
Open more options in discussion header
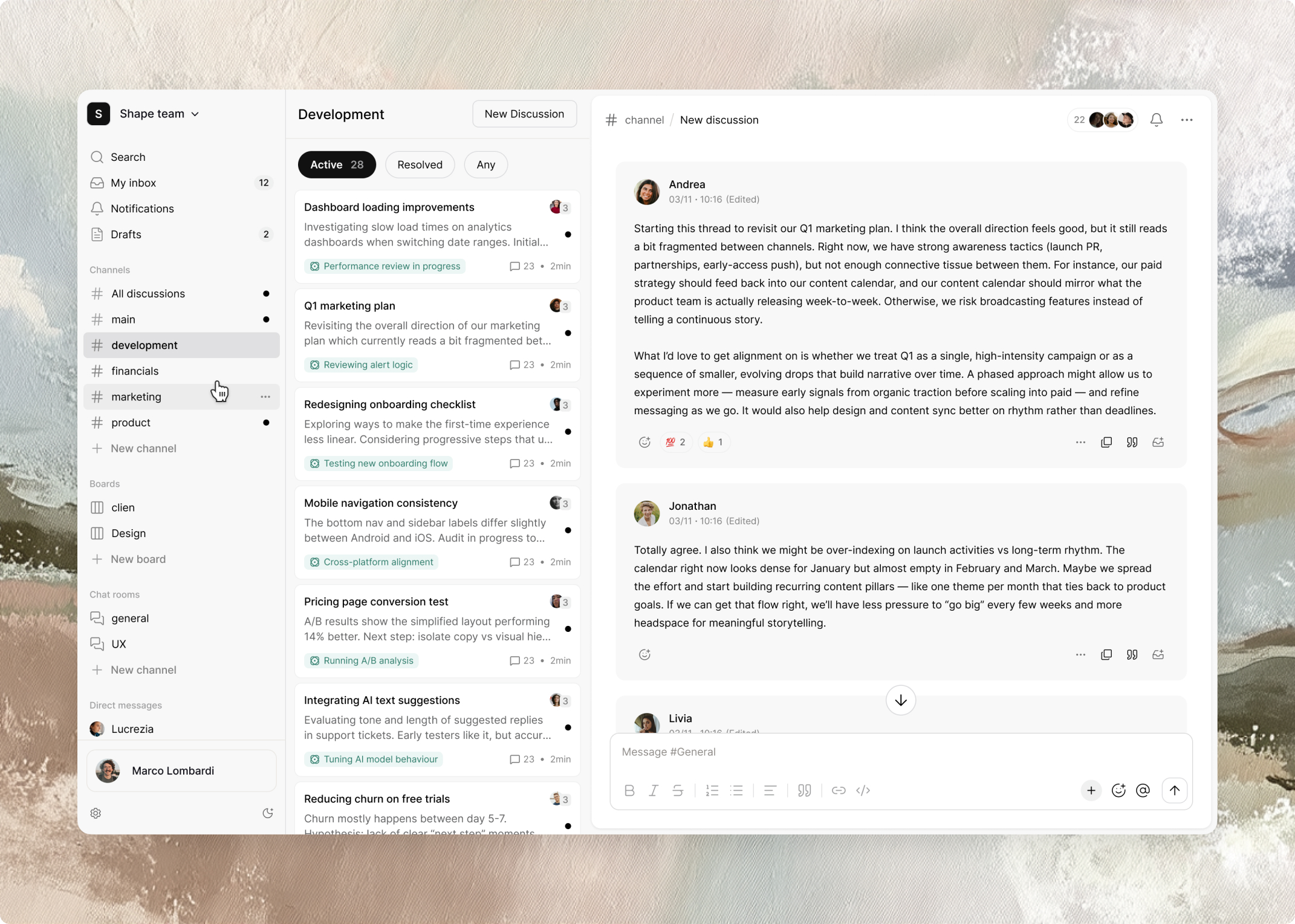(x=1186, y=120)
